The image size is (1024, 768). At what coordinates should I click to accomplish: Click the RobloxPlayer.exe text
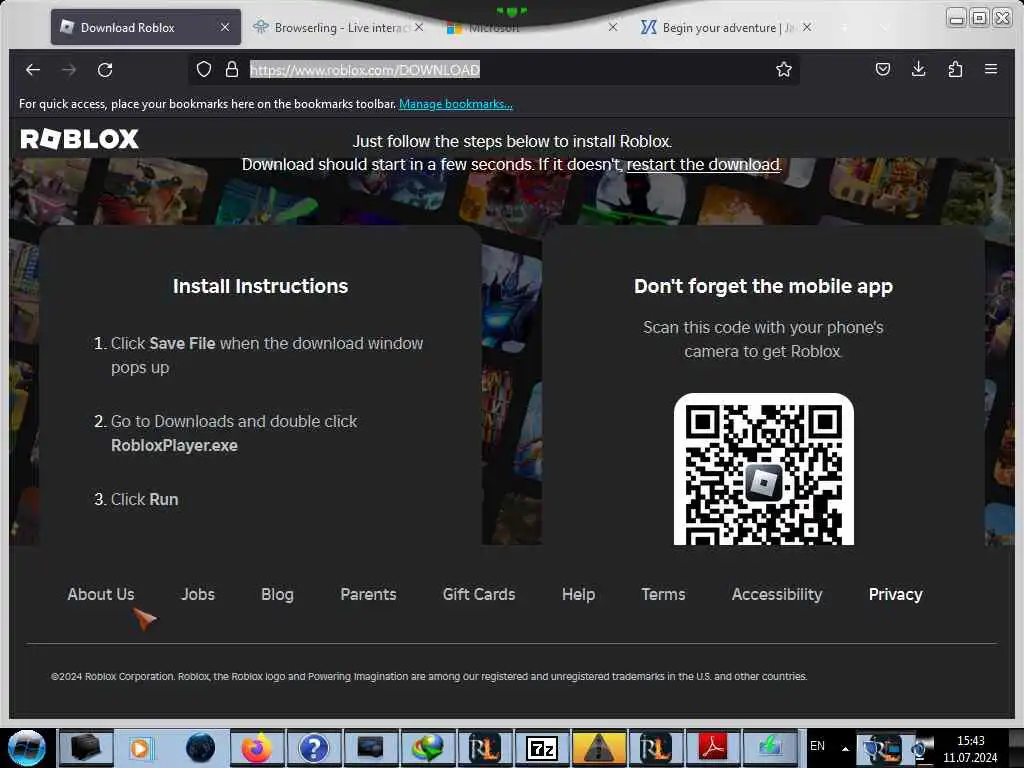click(x=174, y=445)
